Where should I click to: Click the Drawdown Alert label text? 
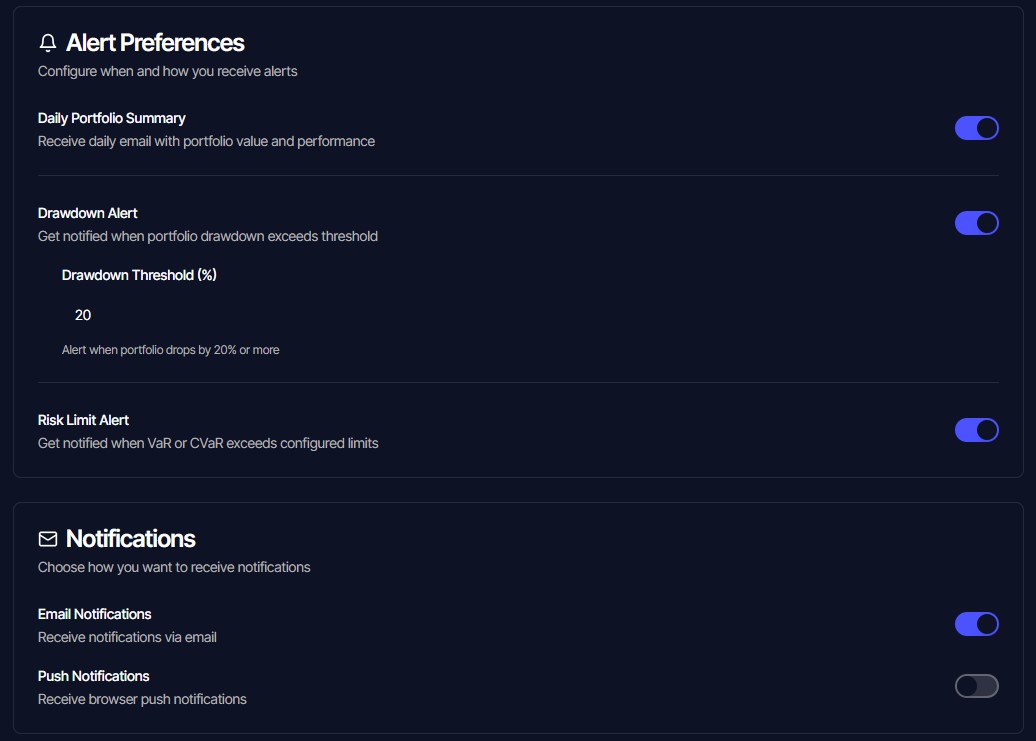pos(87,213)
